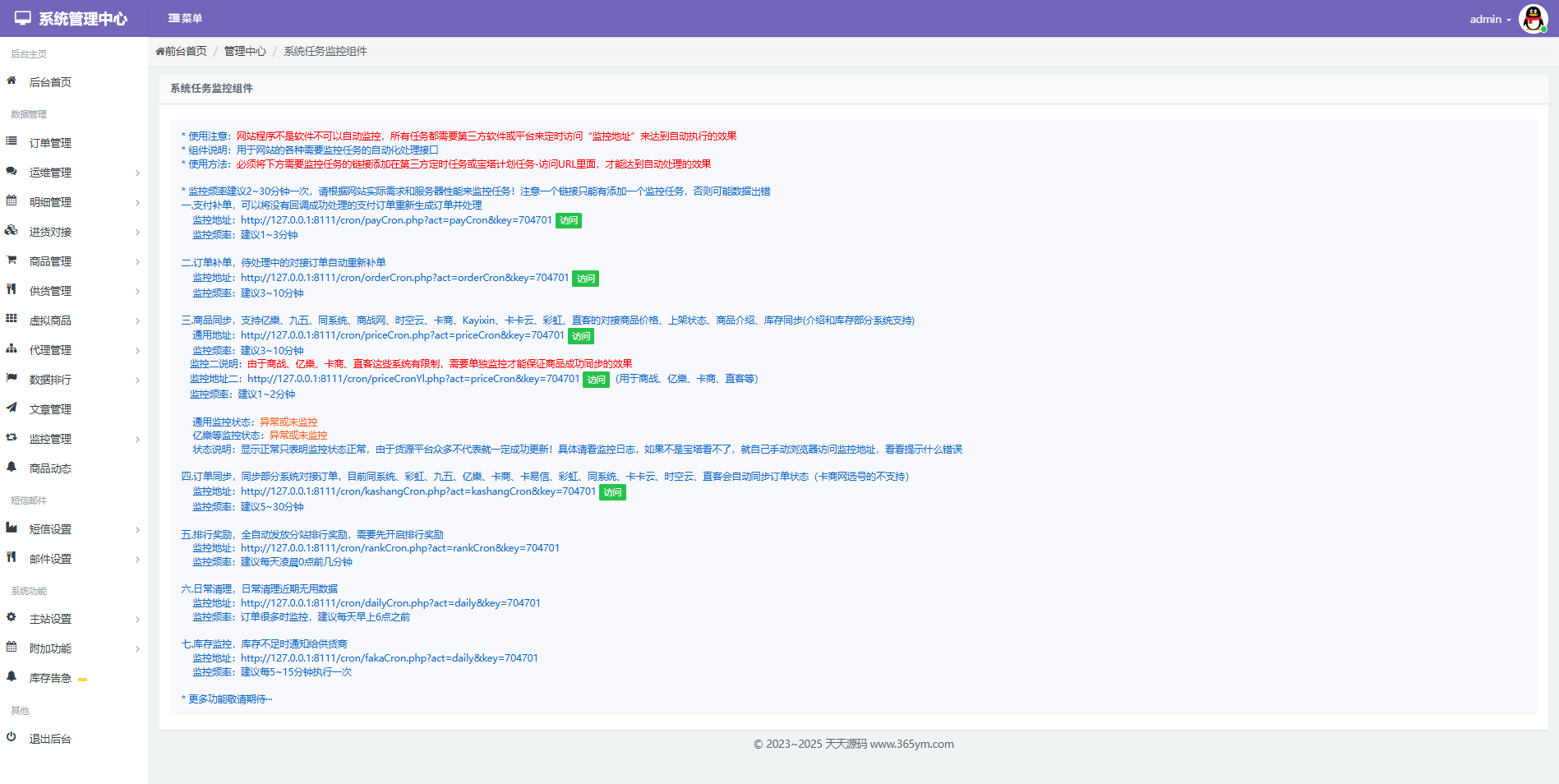This screenshot has height=784, width=1559.
Task: Select 监控管理 from sidebar menu
Action: (50, 439)
